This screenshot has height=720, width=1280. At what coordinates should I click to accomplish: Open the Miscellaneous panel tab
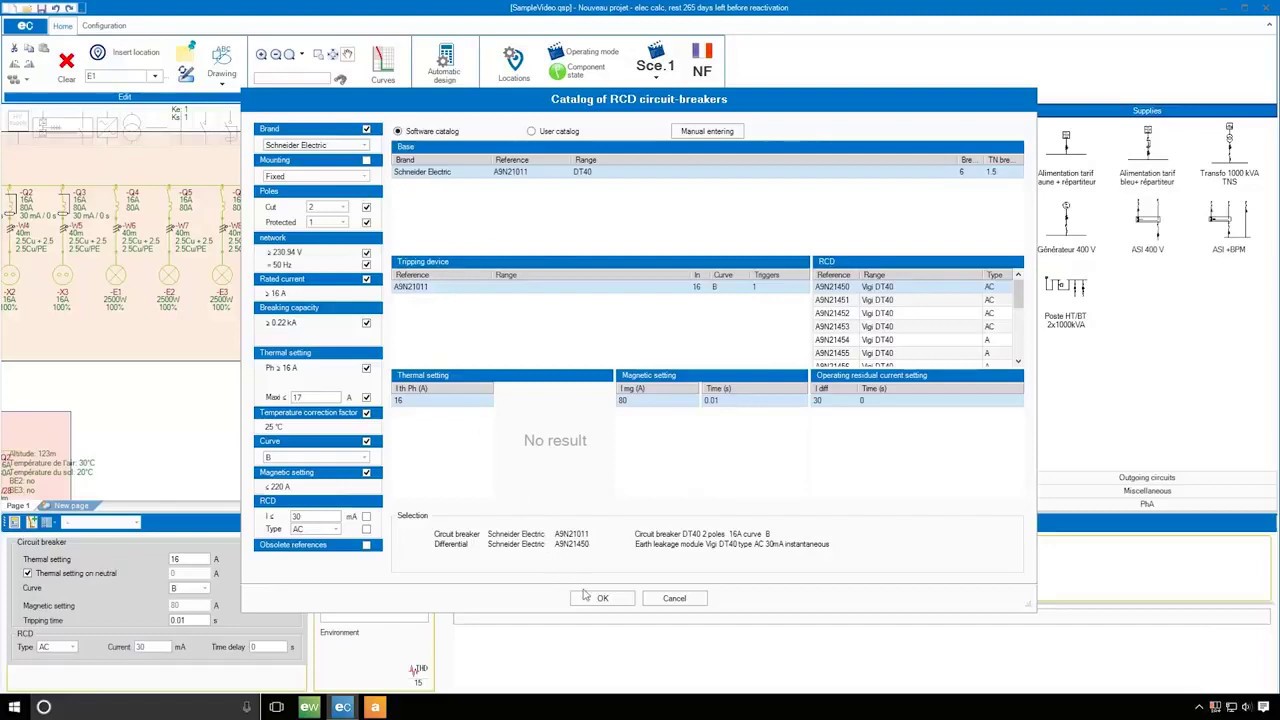coord(1147,491)
